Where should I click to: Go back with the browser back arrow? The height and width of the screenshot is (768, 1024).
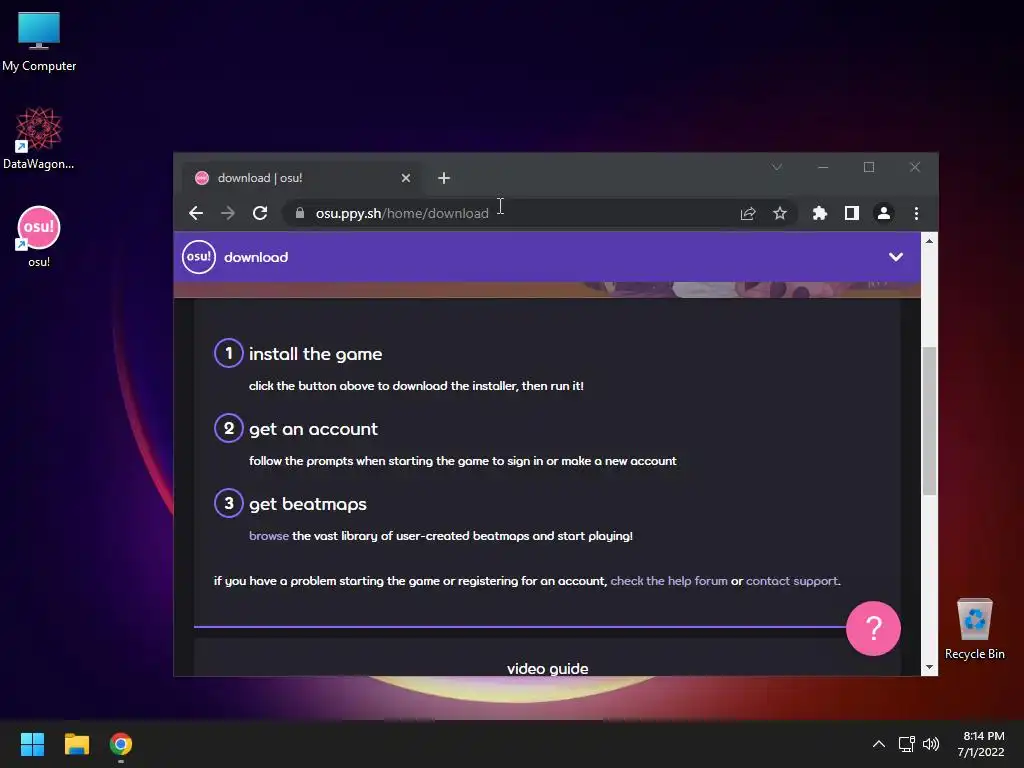coord(196,213)
